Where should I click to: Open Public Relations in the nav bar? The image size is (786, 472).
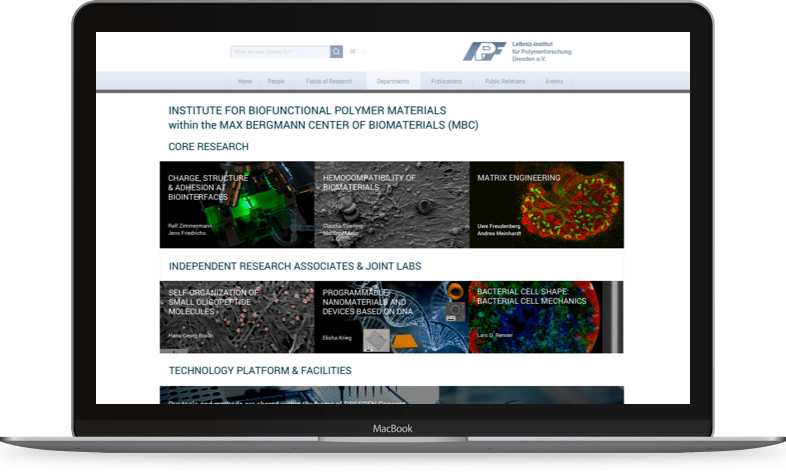[505, 81]
